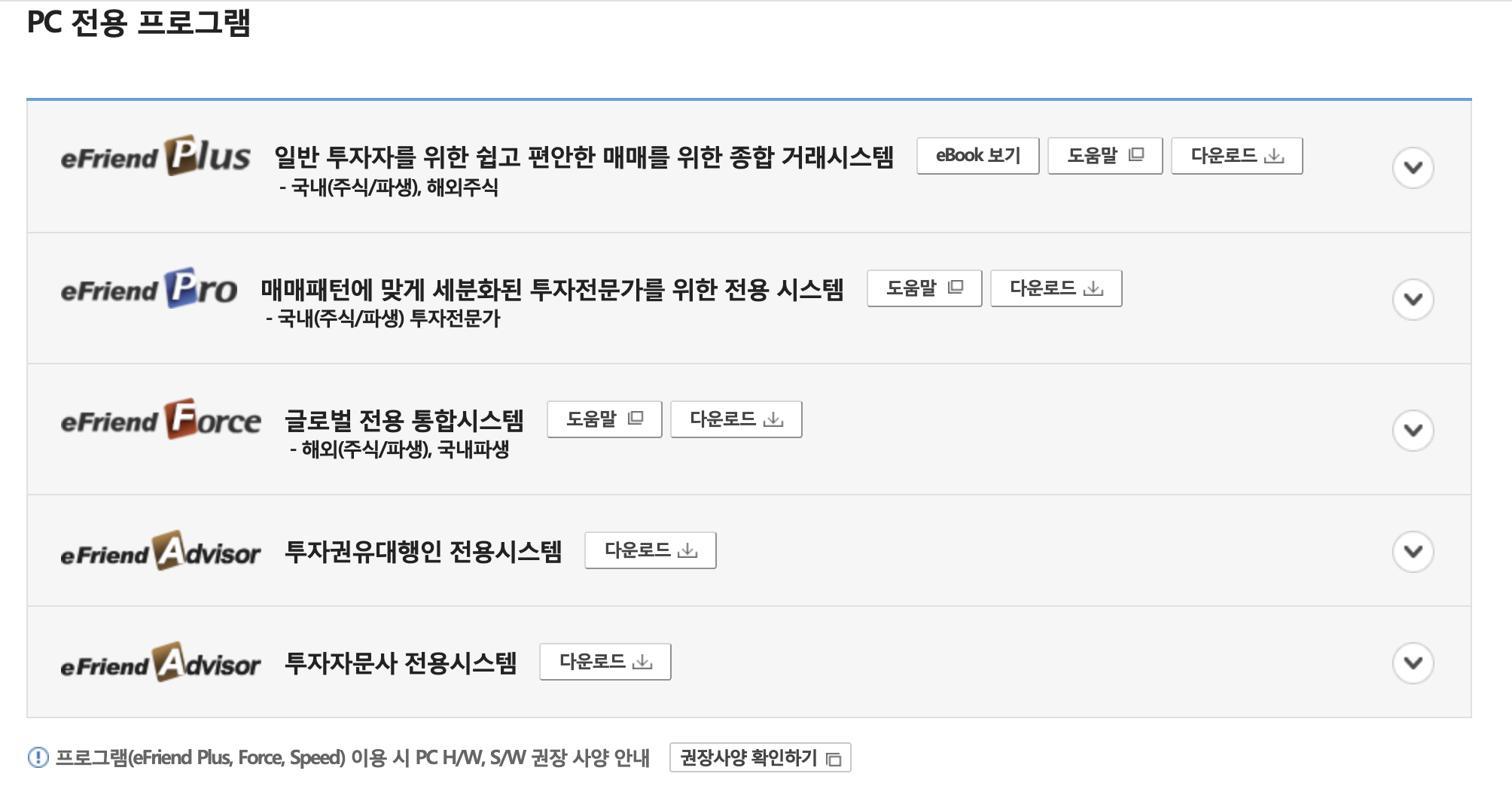The image size is (1512, 795).
Task: Click 권장사양 확인하기 button
Action: (x=760, y=757)
